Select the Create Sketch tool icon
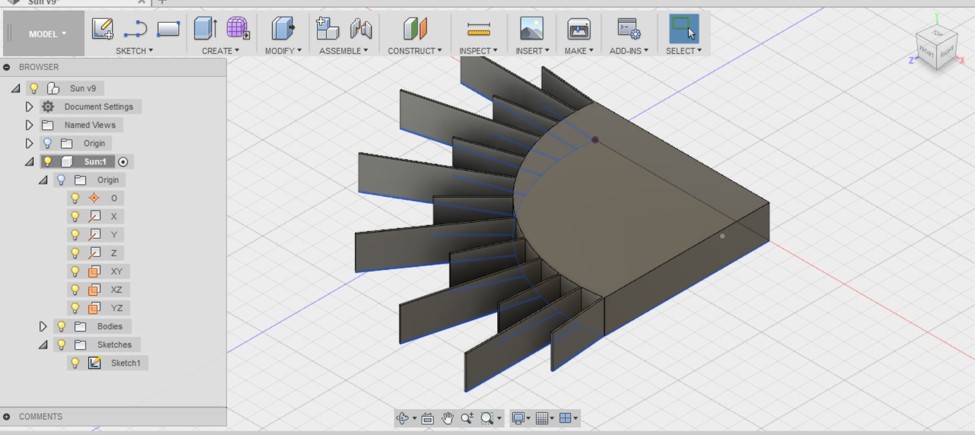The height and width of the screenshot is (435, 975). coord(103,29)
